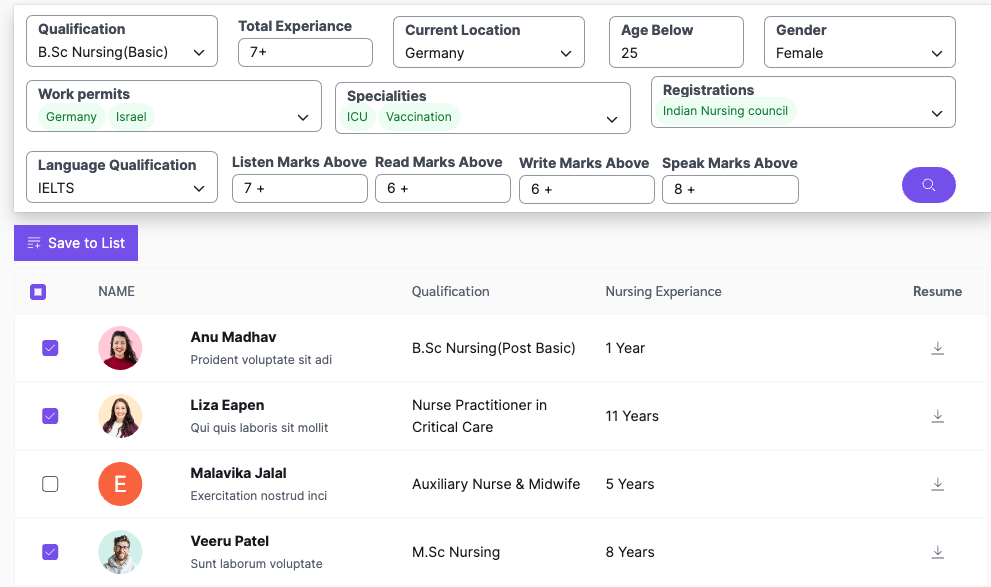Select Malavika Jalal's row checkbox
The image size is (991, 587).
point(50,484)
